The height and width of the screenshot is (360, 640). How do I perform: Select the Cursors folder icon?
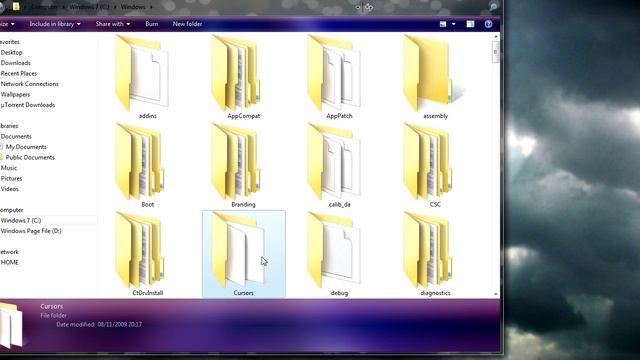tap(238, 250)
